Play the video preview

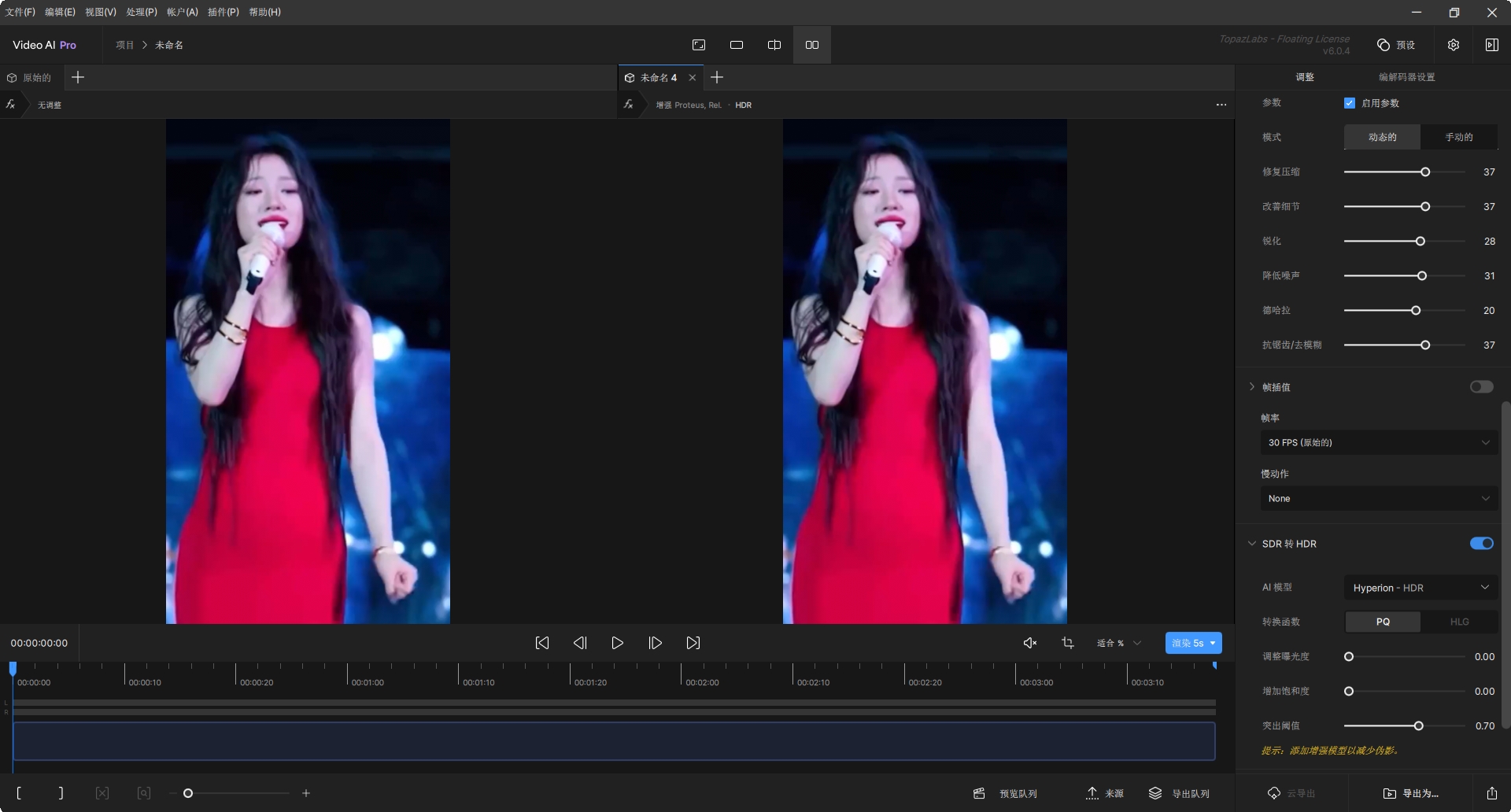(618, 643)
